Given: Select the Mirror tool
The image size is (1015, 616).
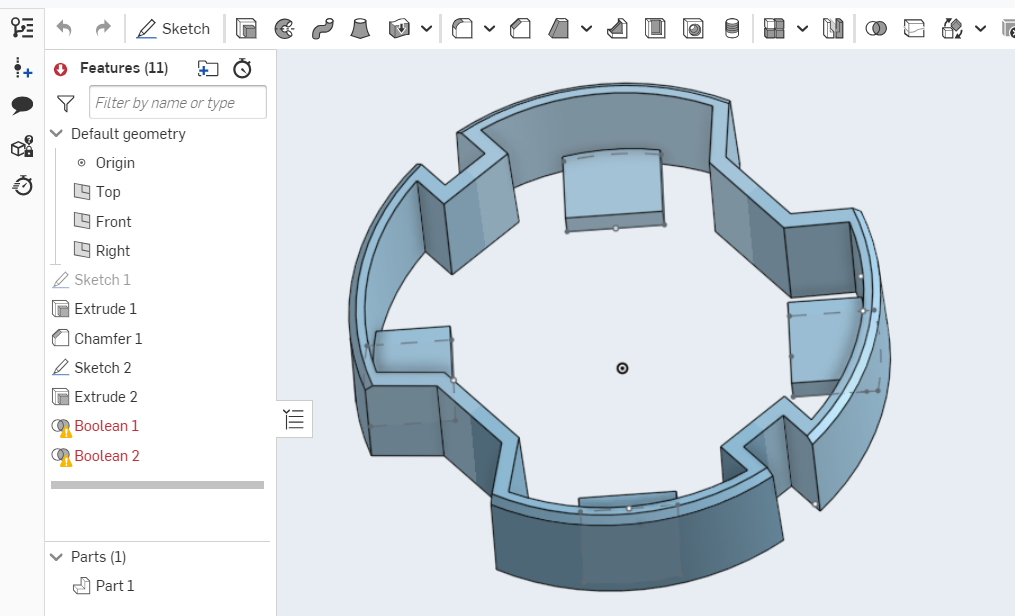Looking at the screenshot, I should point(833,28).
